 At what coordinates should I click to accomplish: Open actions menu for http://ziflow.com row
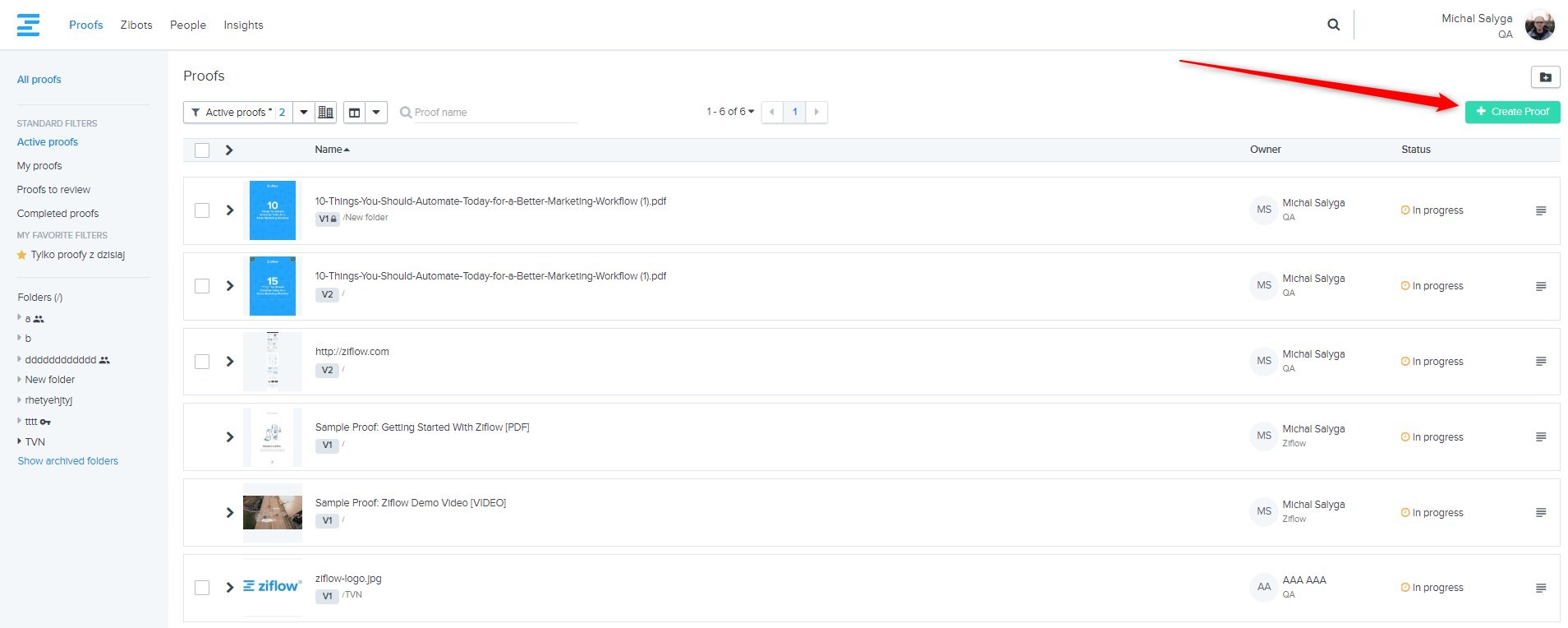pos(1540,362)
